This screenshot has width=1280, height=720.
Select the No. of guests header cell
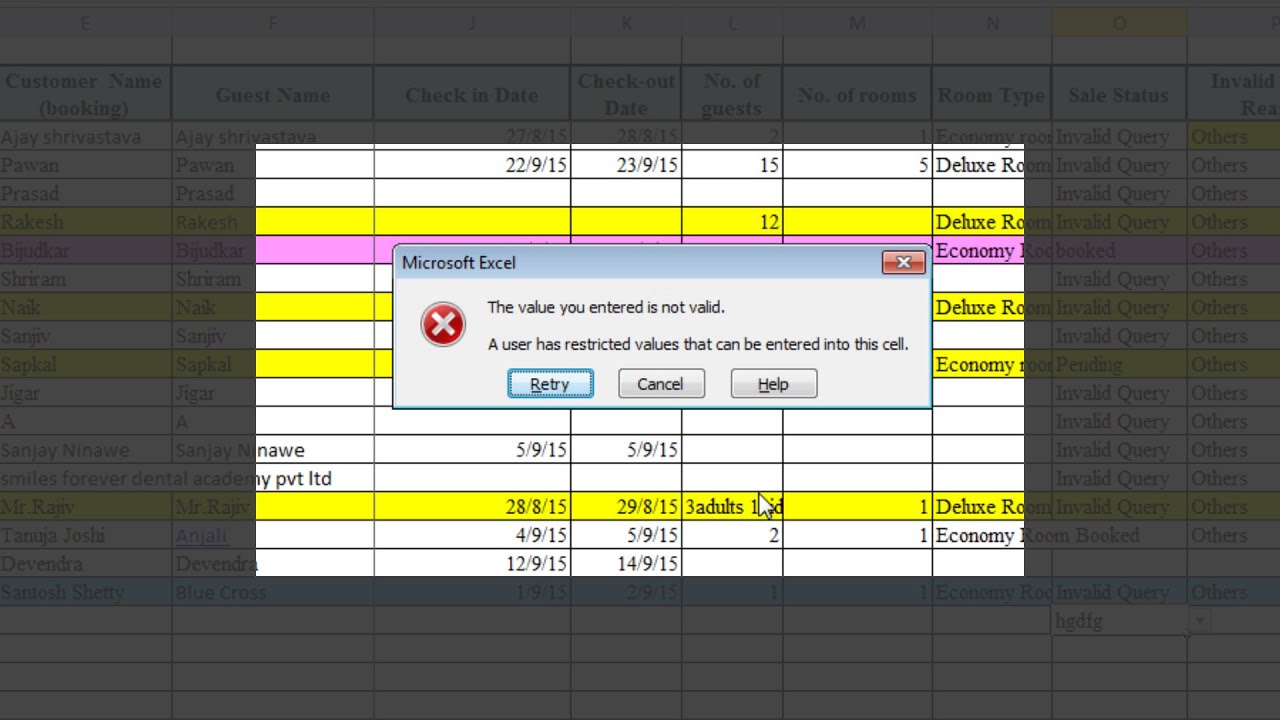[x=732, y=94]
